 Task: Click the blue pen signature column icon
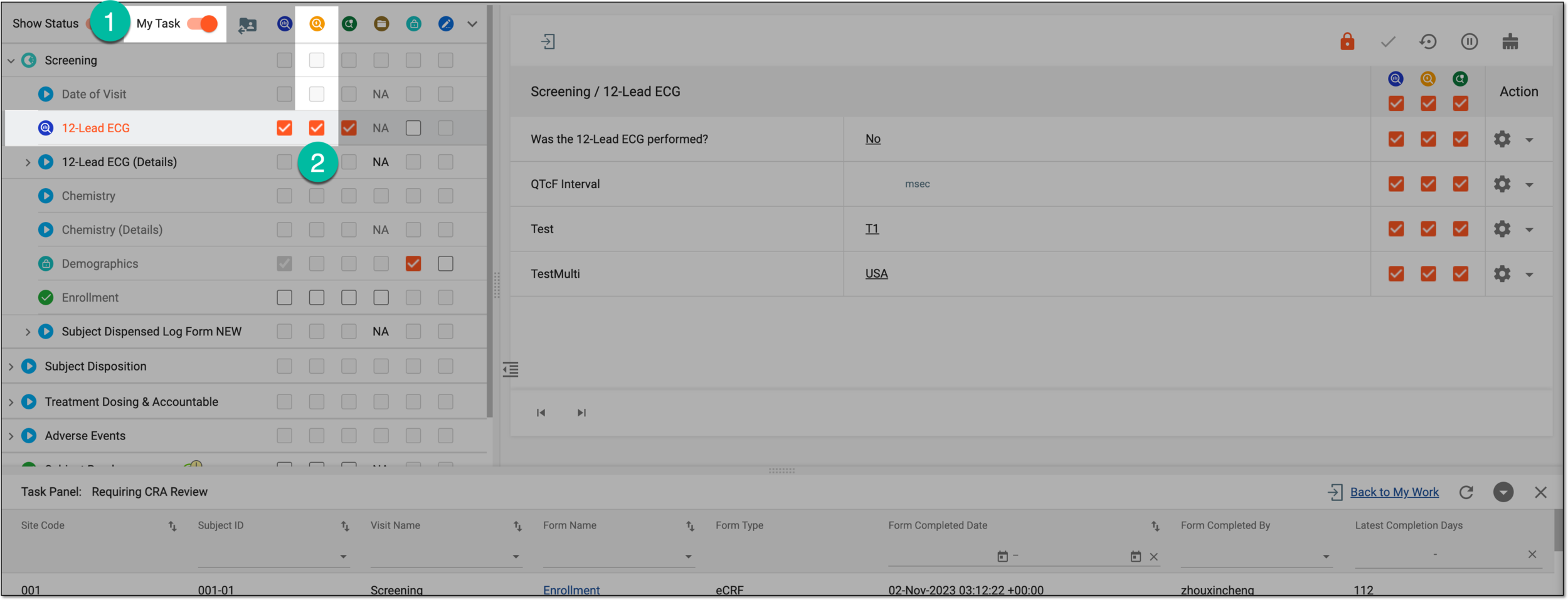[446, 24]
